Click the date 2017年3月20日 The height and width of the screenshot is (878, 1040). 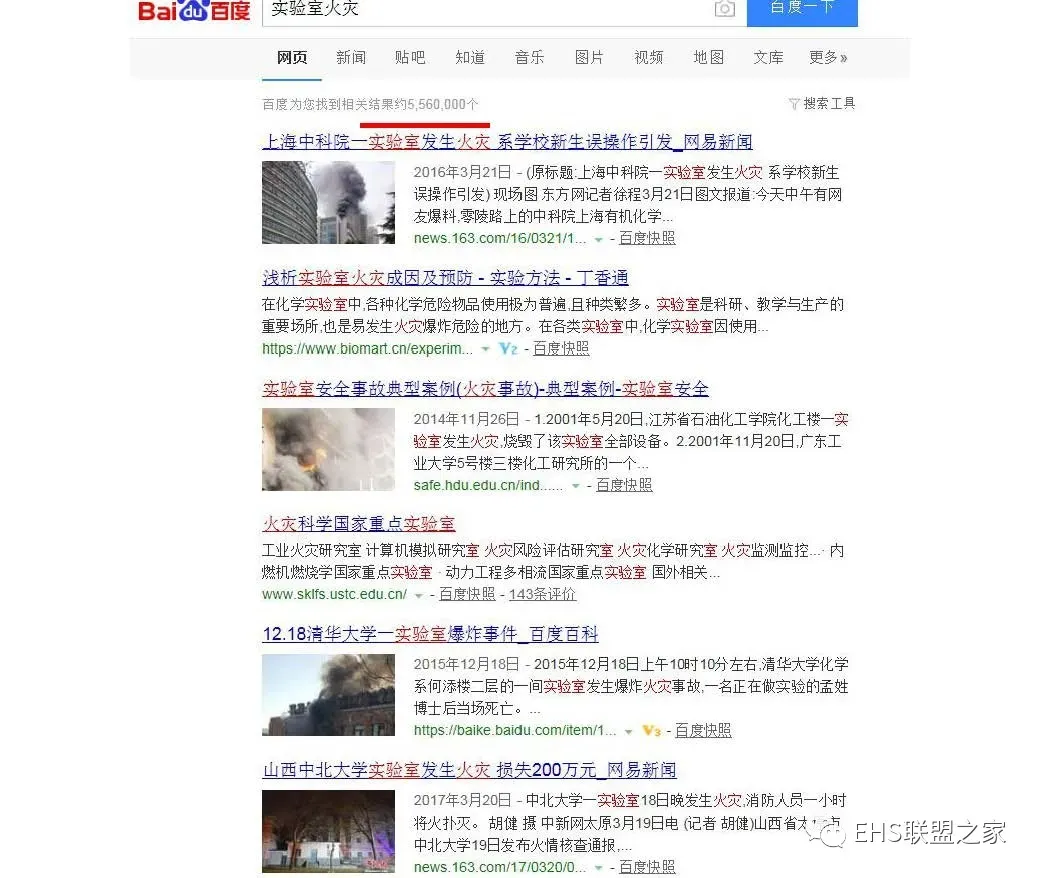pyautogui.click(x=462, y=800)
